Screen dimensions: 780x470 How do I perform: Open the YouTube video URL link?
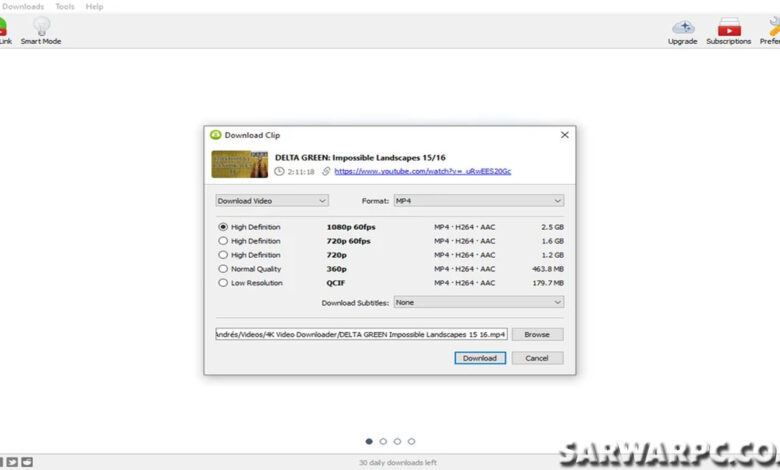pyautogui.click(x=423, y=171)
